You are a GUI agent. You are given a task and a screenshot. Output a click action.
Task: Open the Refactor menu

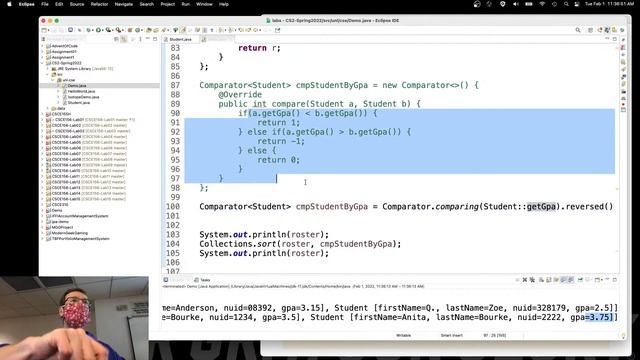[x=99, y=4]
